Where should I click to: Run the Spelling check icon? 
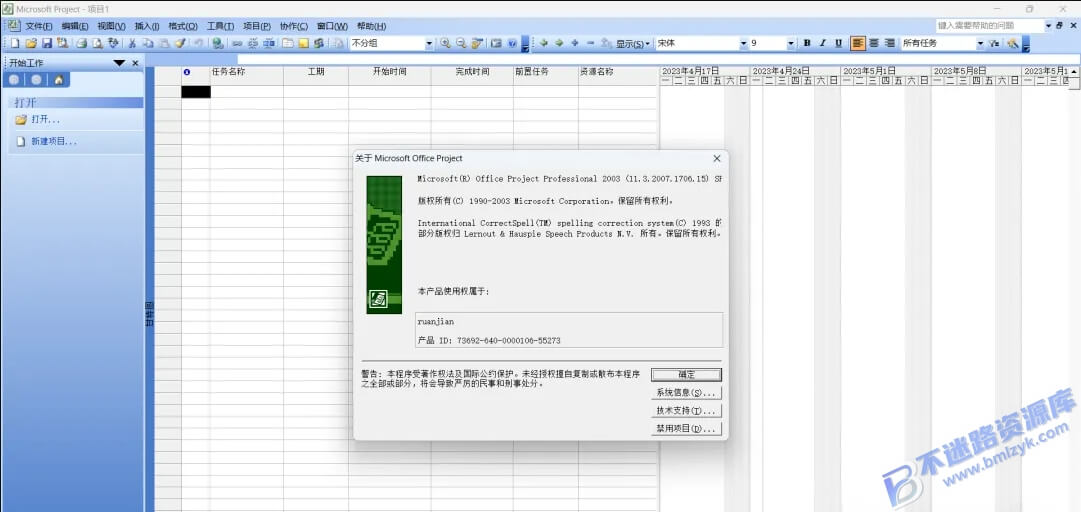[x=114, y=43]
